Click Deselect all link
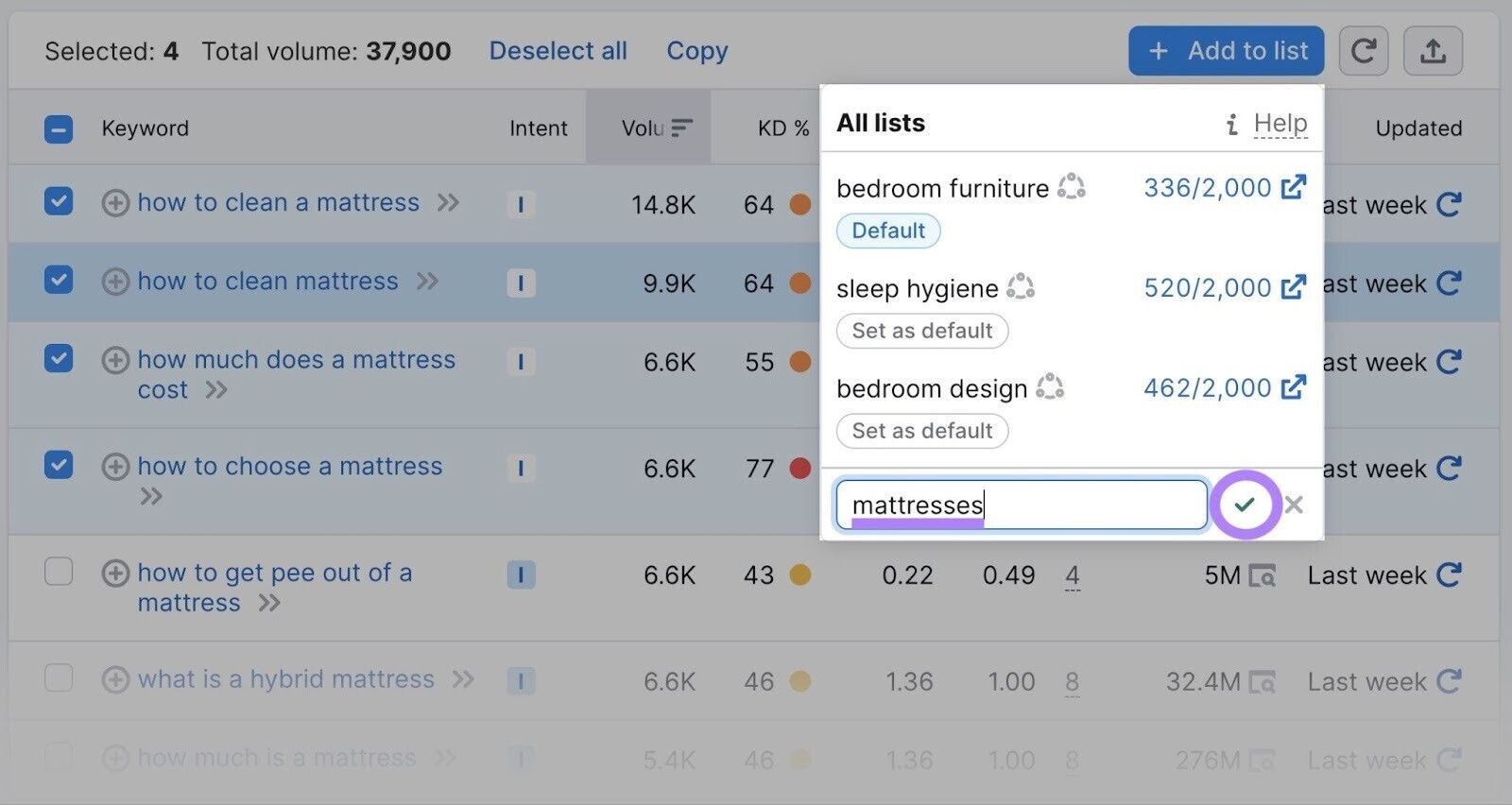This screenshot has width=1512, height=805. click(558, 51)
